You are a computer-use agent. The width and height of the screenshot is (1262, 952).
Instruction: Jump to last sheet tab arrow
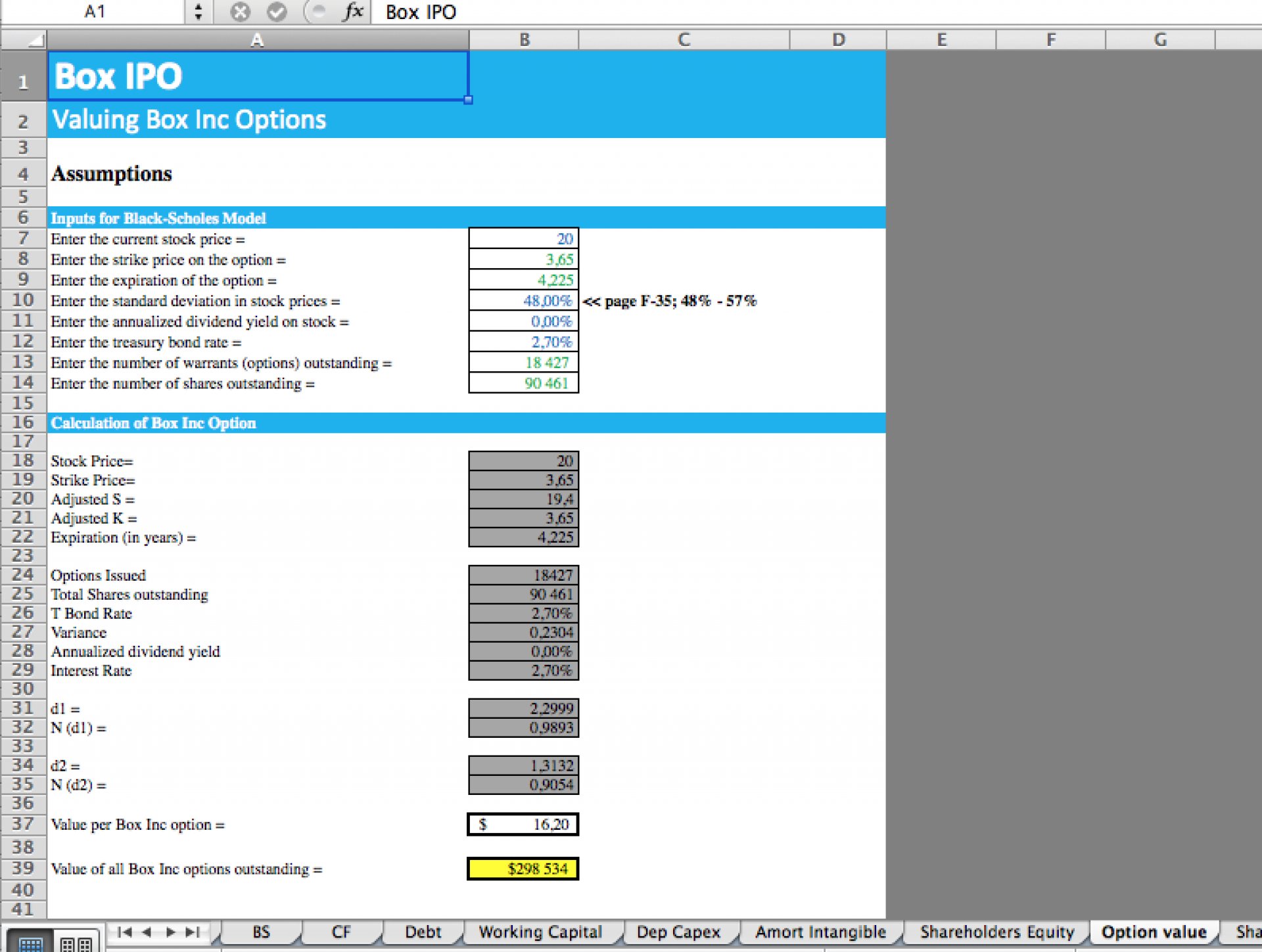193,932
